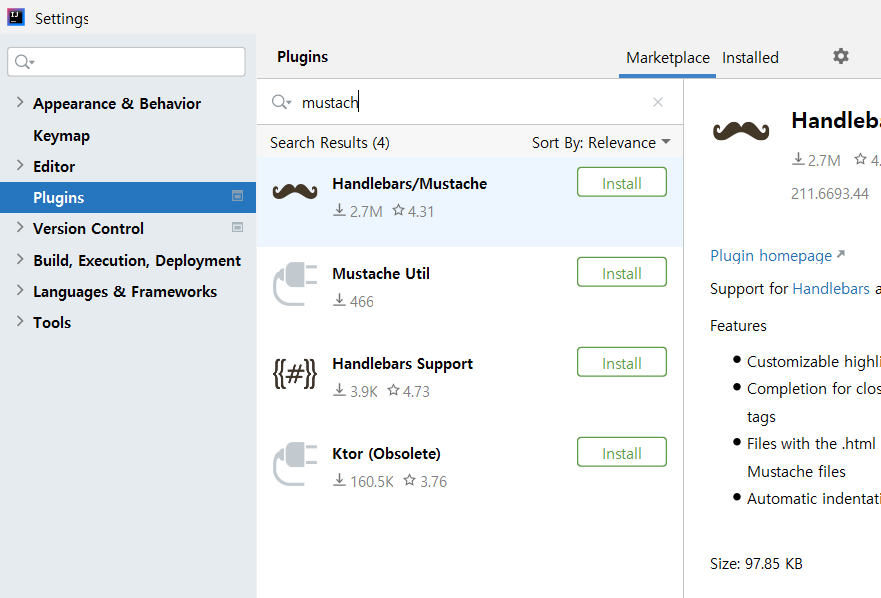Viewport: 881px width, 598px height.
Task: Select the Handlebars/Mustache plugin title
Action: [x=410, y=184]
